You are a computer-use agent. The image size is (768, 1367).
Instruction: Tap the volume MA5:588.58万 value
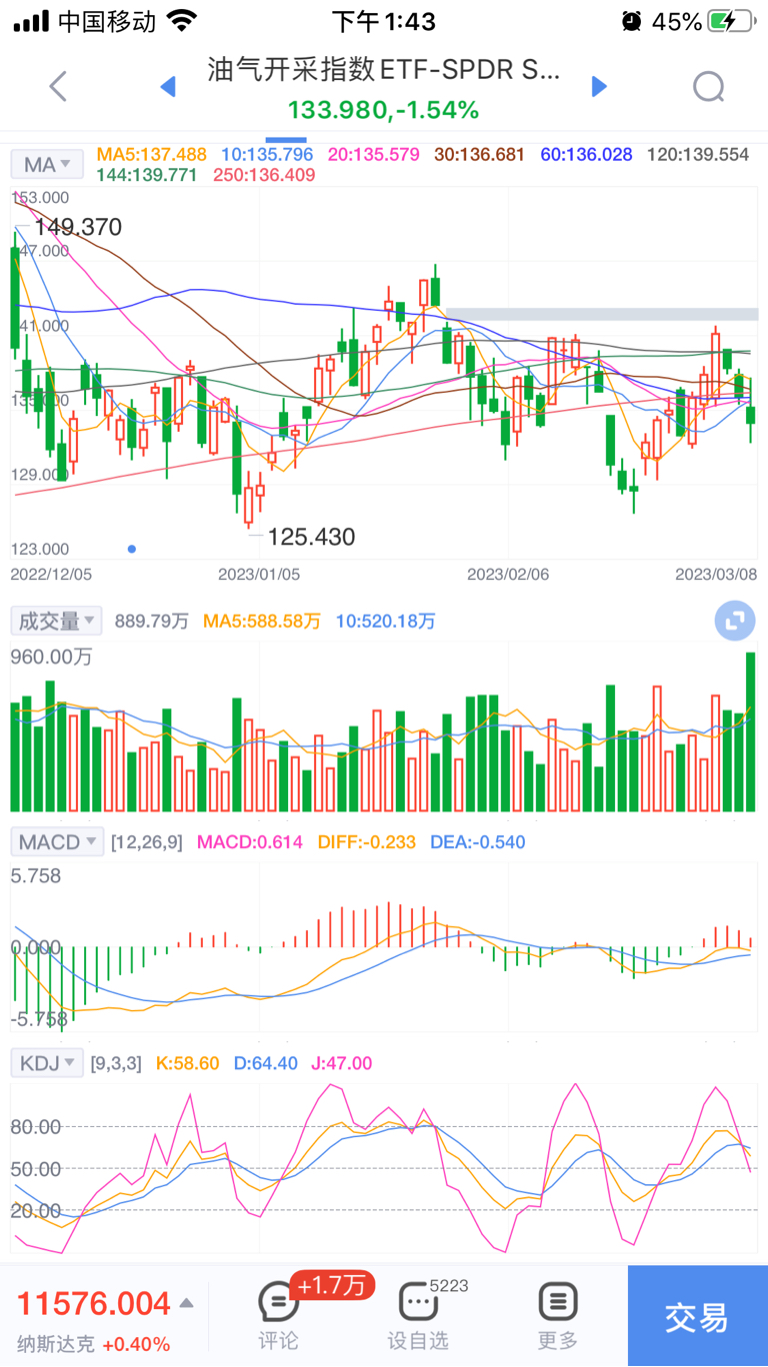pyautogui.click(x=262, y=621)
